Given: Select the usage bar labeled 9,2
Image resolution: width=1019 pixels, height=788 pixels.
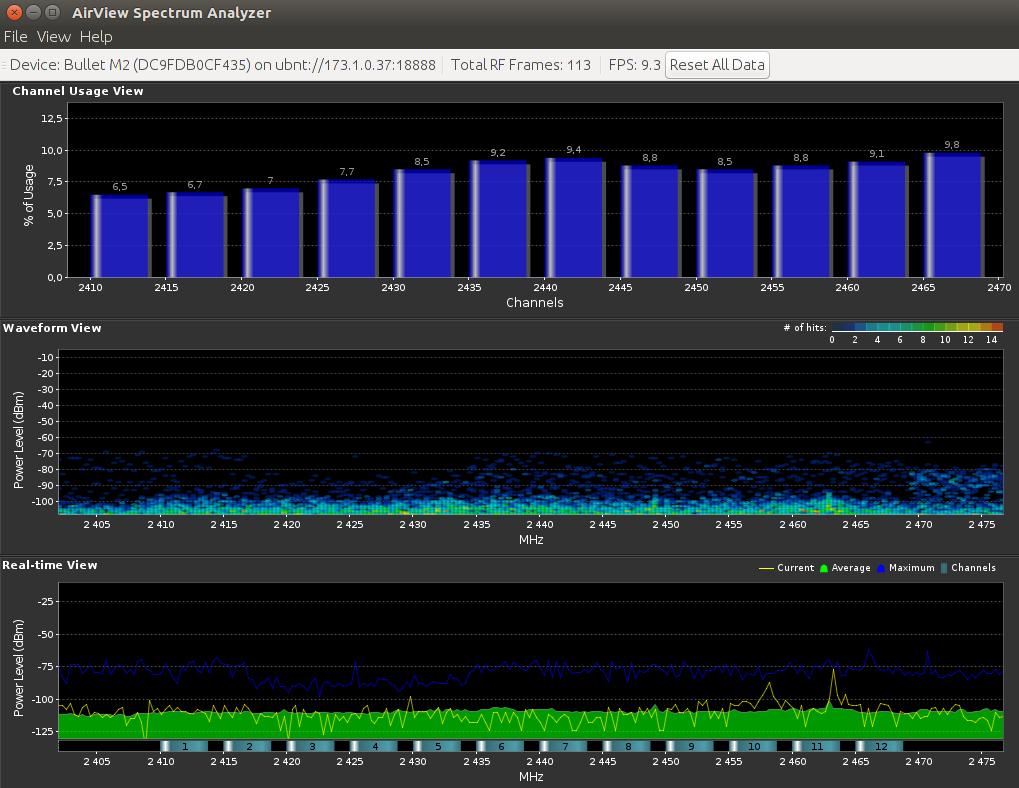Looking at the screenshot, I should (500, 218).
